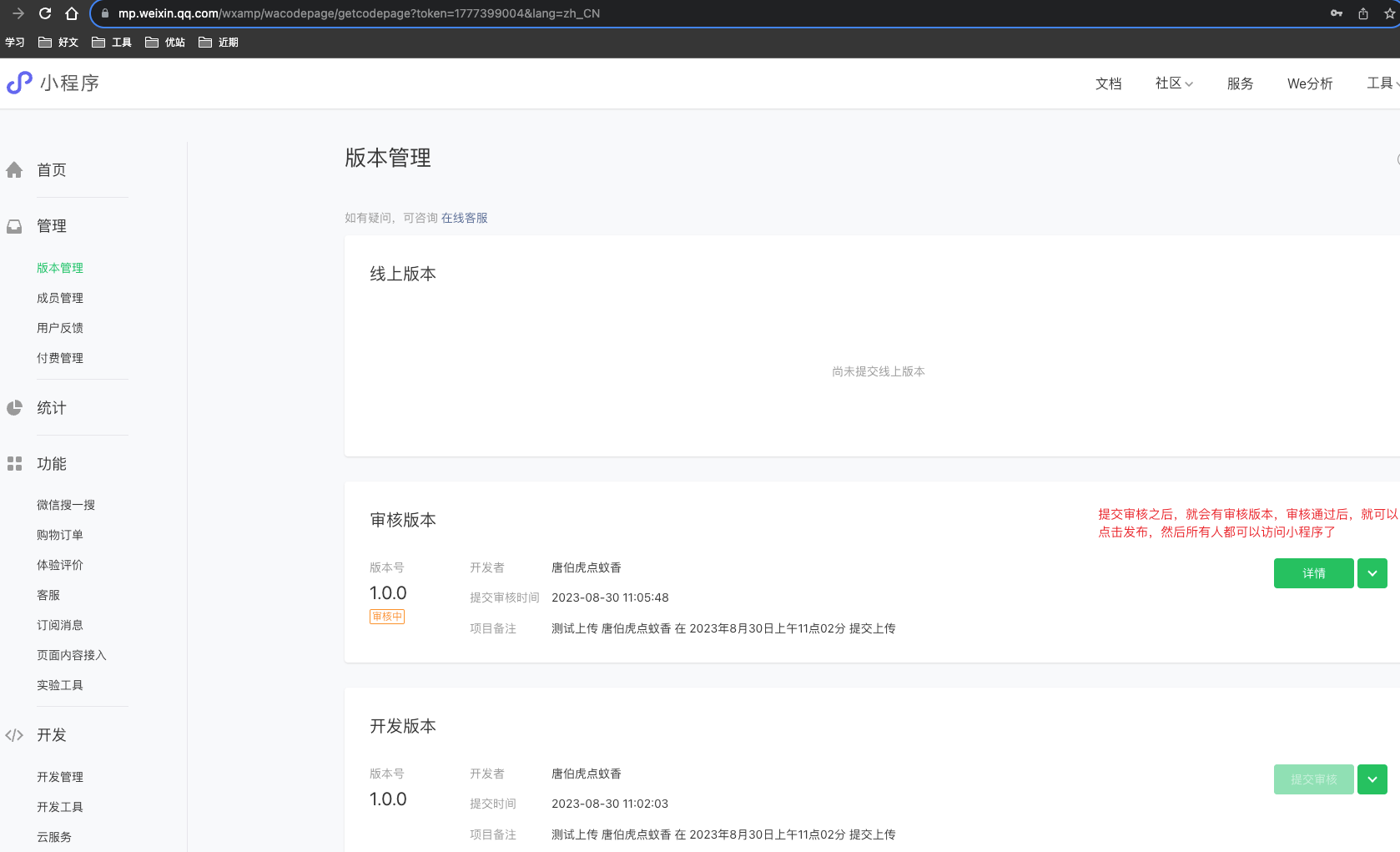Open 服务 in top navigation
1400x852 pixels.
coord(1241,83)
